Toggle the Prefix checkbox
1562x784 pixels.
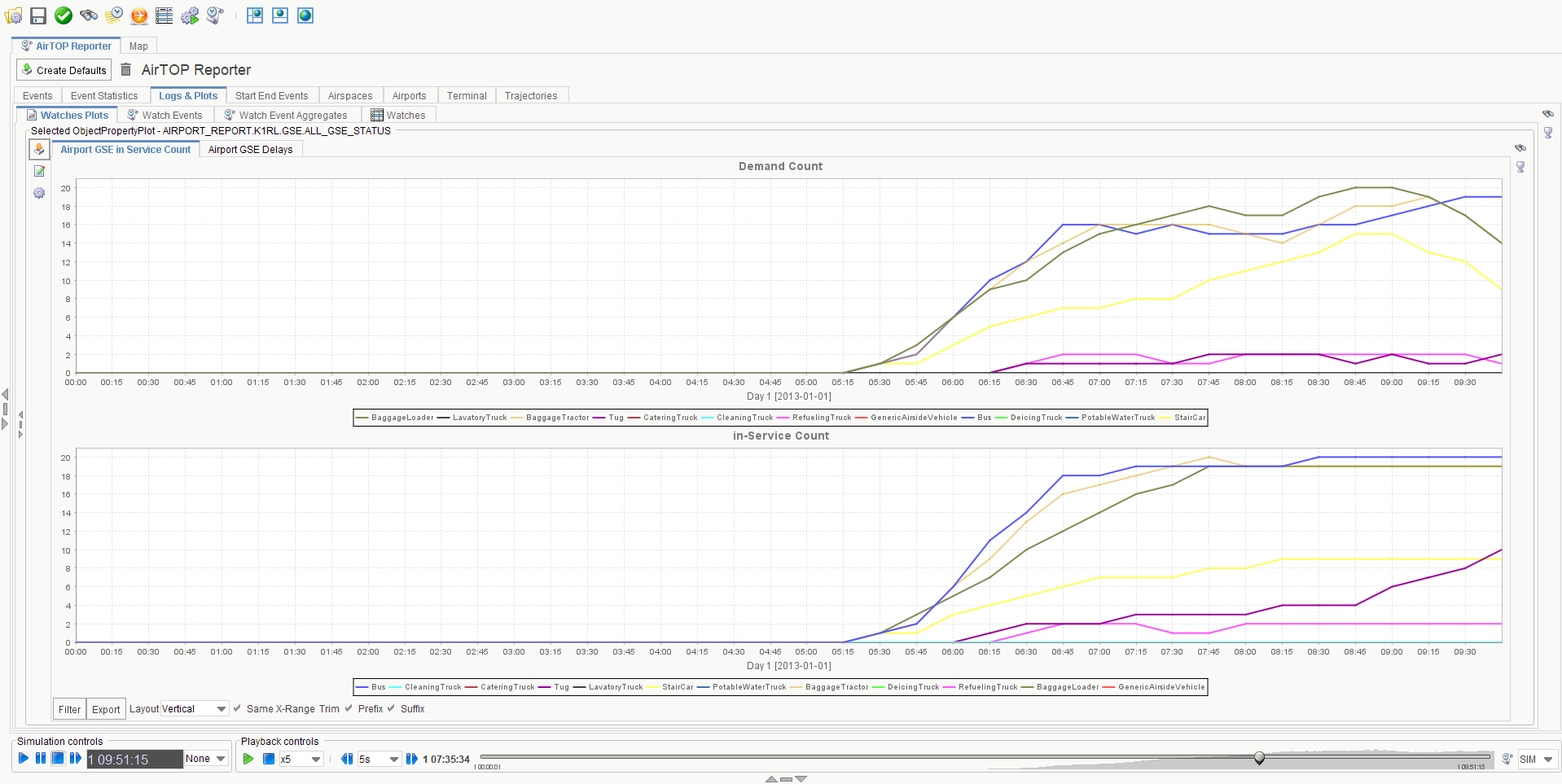click(x=349, y=708)
